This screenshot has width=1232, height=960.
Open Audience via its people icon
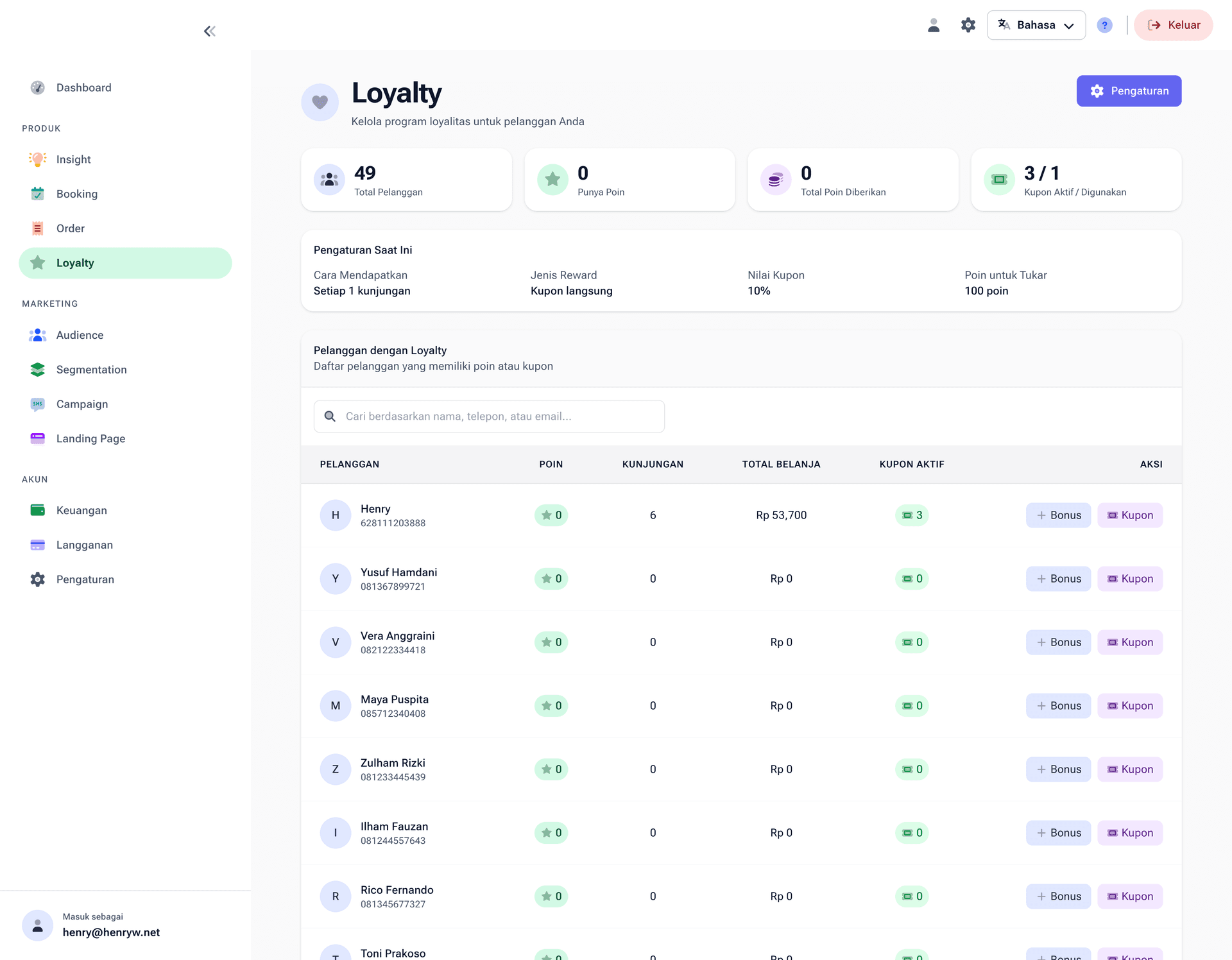pos(37,334)
